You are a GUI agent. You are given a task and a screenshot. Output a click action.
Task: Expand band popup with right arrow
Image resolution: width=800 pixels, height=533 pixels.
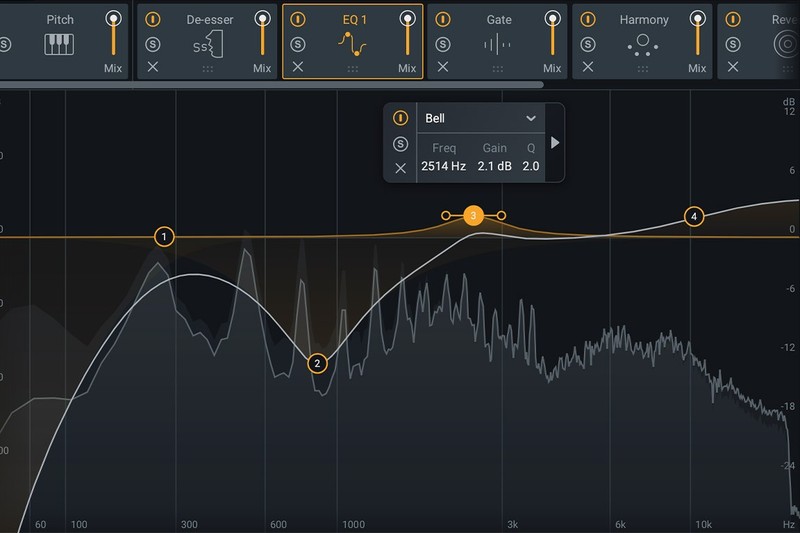point(555,143)
